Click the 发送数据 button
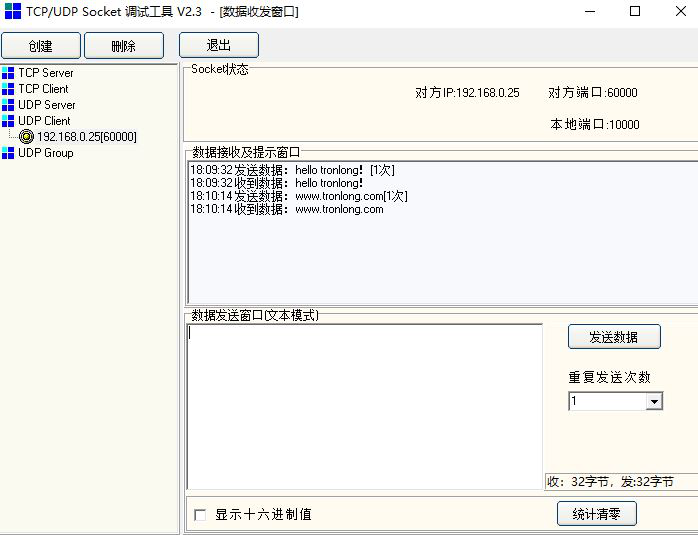This screenshot has height=535, width=698. coord(614,337)
